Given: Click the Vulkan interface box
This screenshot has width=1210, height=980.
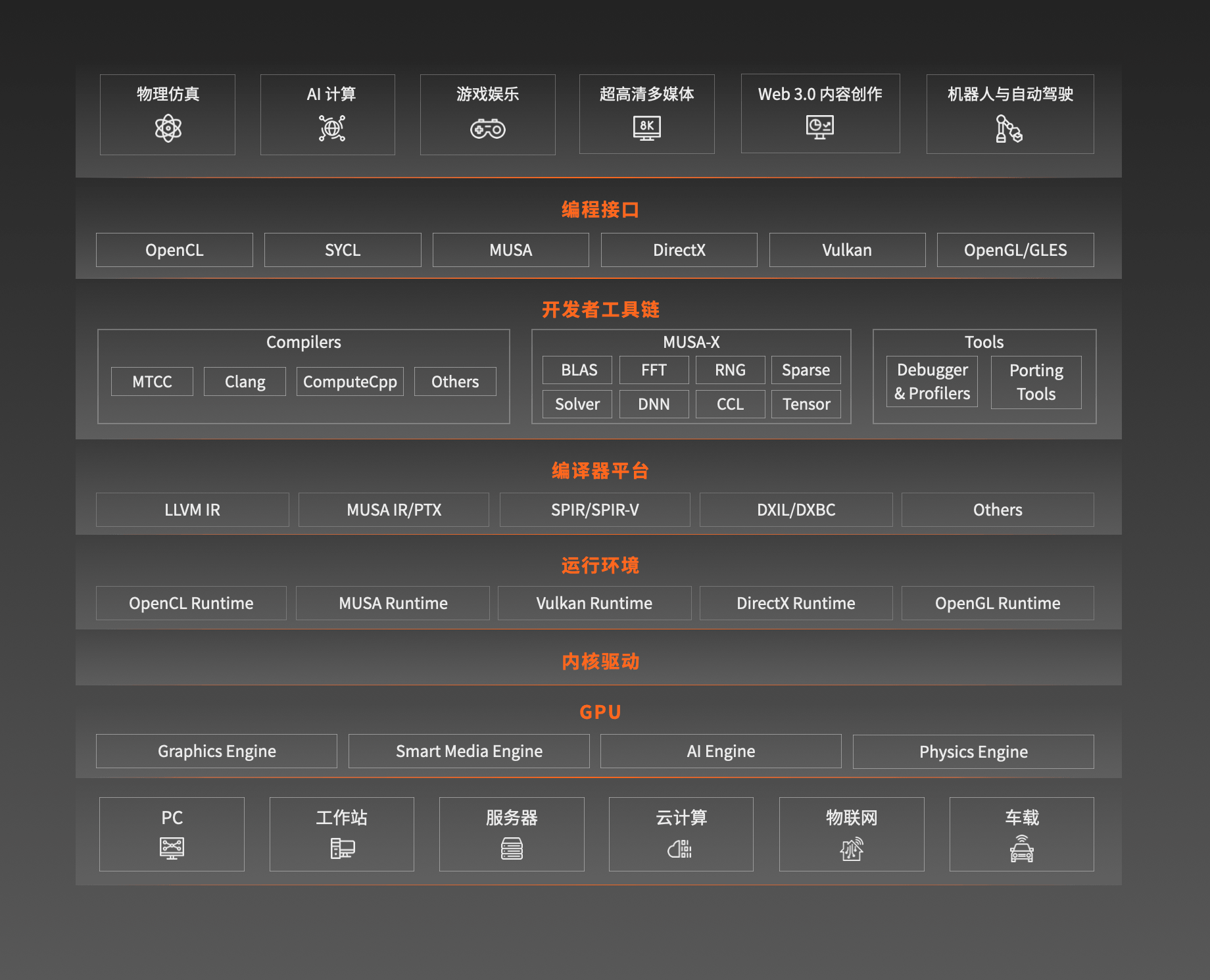Looking at the screenshot, I should click(847, 250).
